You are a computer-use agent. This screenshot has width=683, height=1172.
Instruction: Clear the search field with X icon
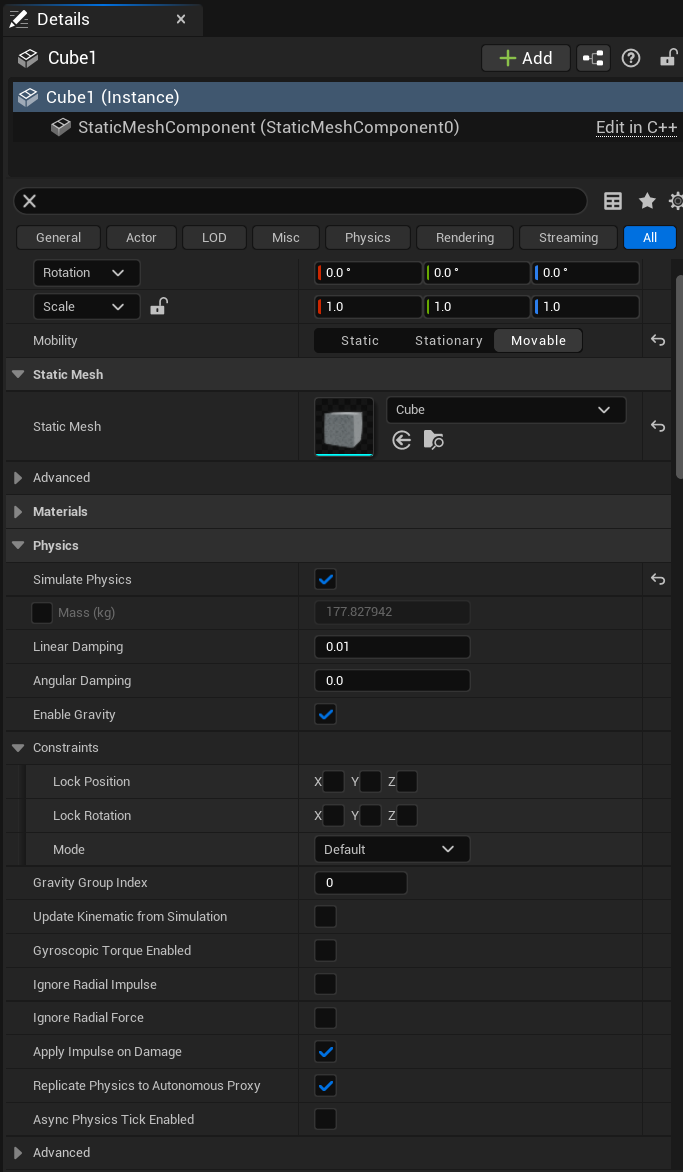(x=29, y=201)
